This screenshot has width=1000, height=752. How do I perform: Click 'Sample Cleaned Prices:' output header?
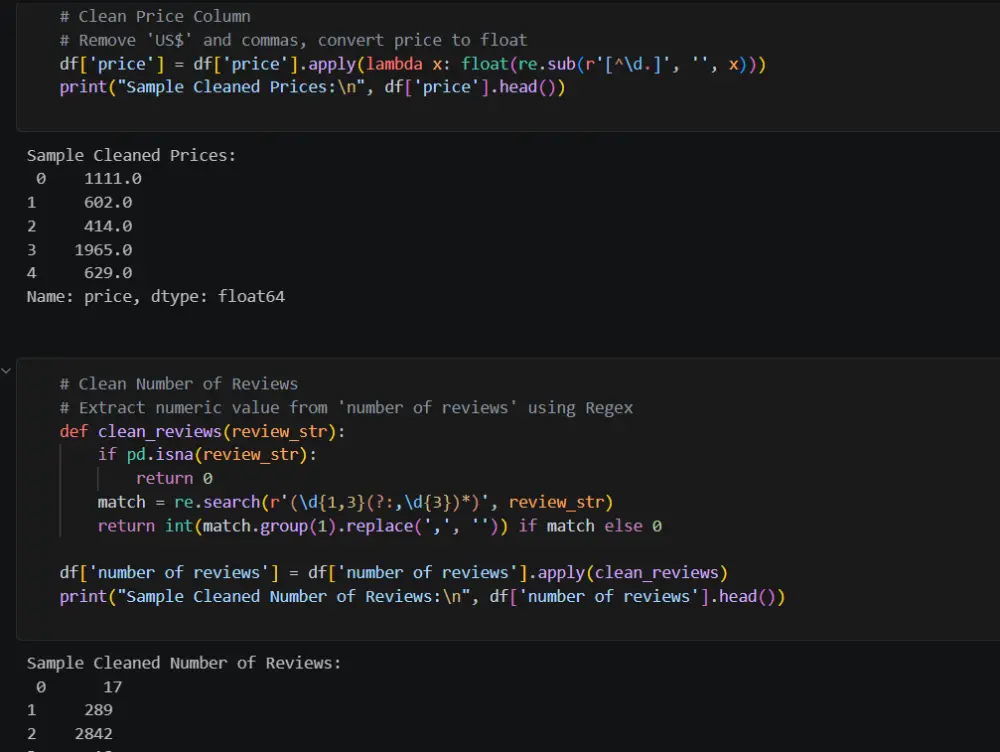[131, 156]
